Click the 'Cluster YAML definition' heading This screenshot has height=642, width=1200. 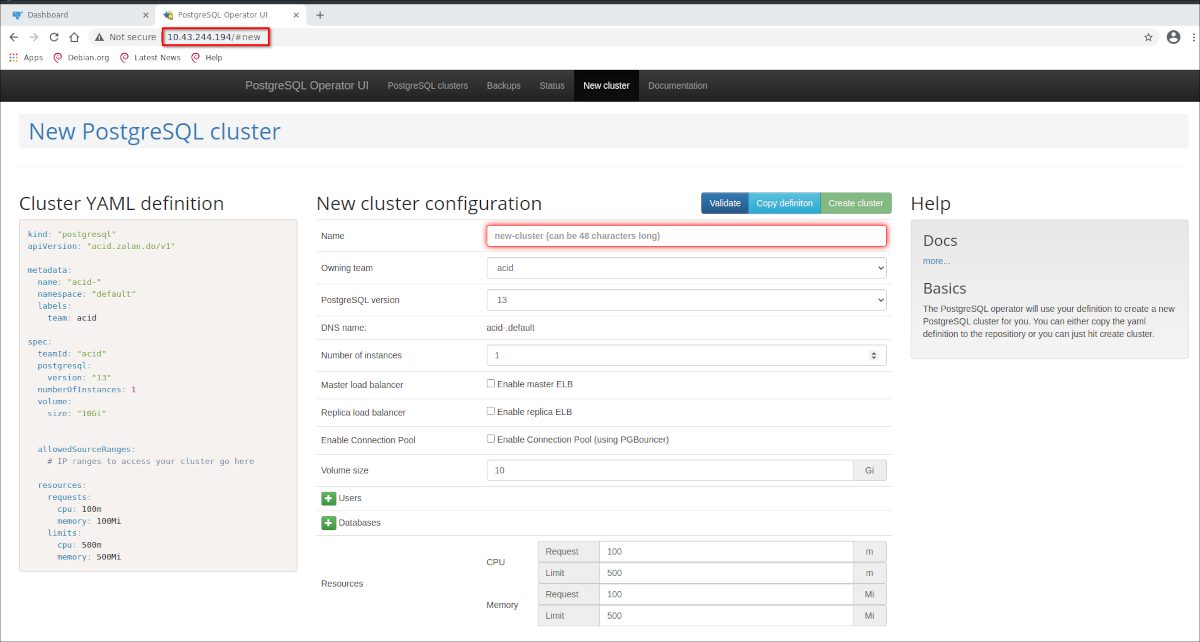point(121,204)
